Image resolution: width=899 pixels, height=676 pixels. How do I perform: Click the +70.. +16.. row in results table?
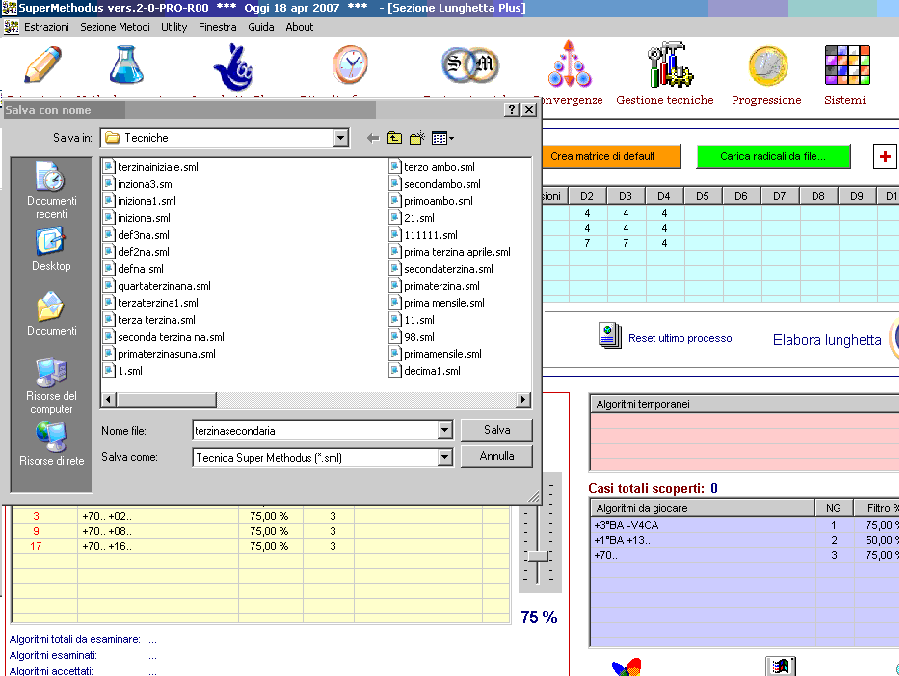coord(261,546)
